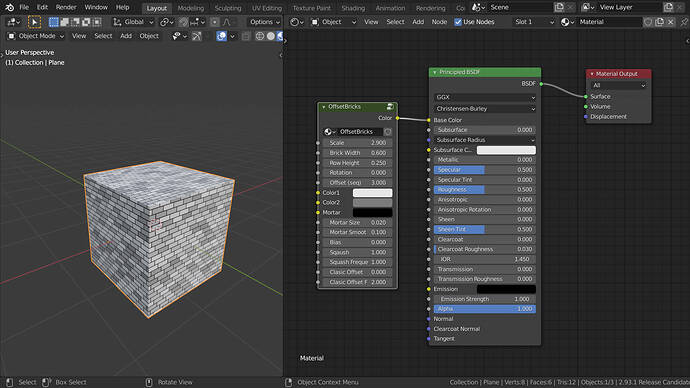
Task: Open the Slot 1 dropdown
Action: coord(534,22)
